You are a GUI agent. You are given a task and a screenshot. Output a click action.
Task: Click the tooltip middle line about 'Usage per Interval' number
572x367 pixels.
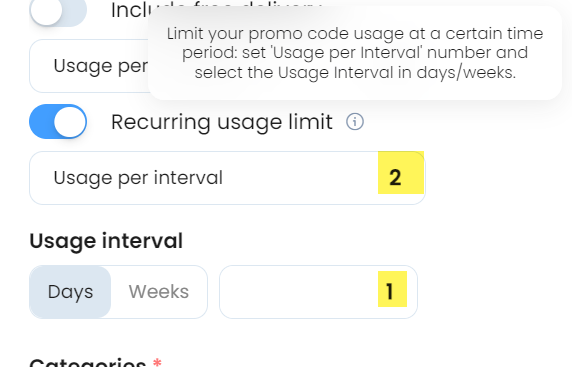355,53
